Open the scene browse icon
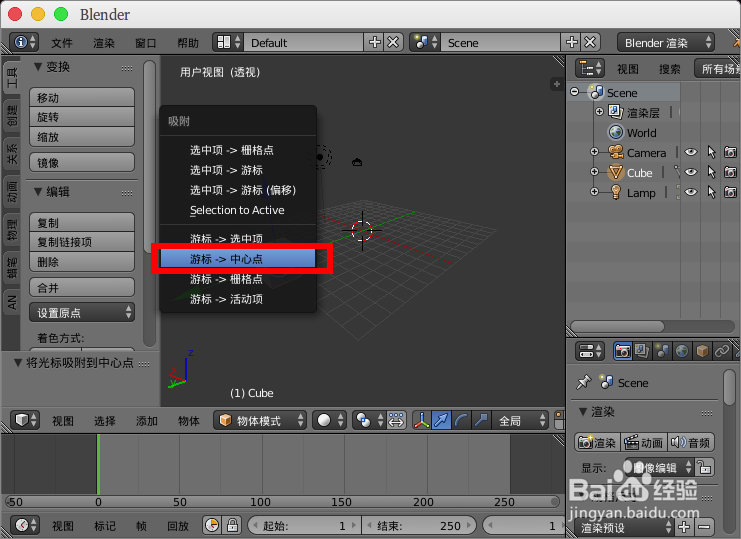 (x=425, y=43)
